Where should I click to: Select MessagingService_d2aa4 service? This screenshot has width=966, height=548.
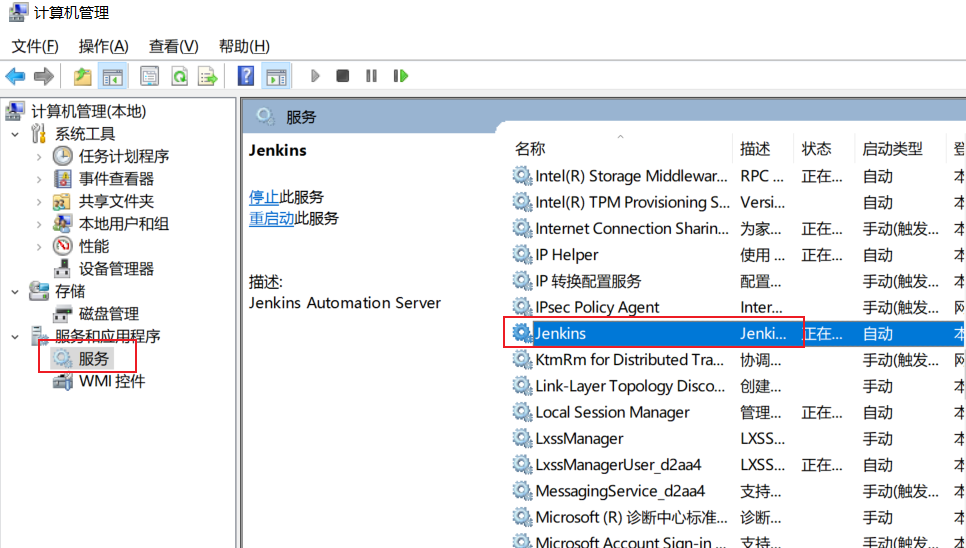(x=738, y=491)
